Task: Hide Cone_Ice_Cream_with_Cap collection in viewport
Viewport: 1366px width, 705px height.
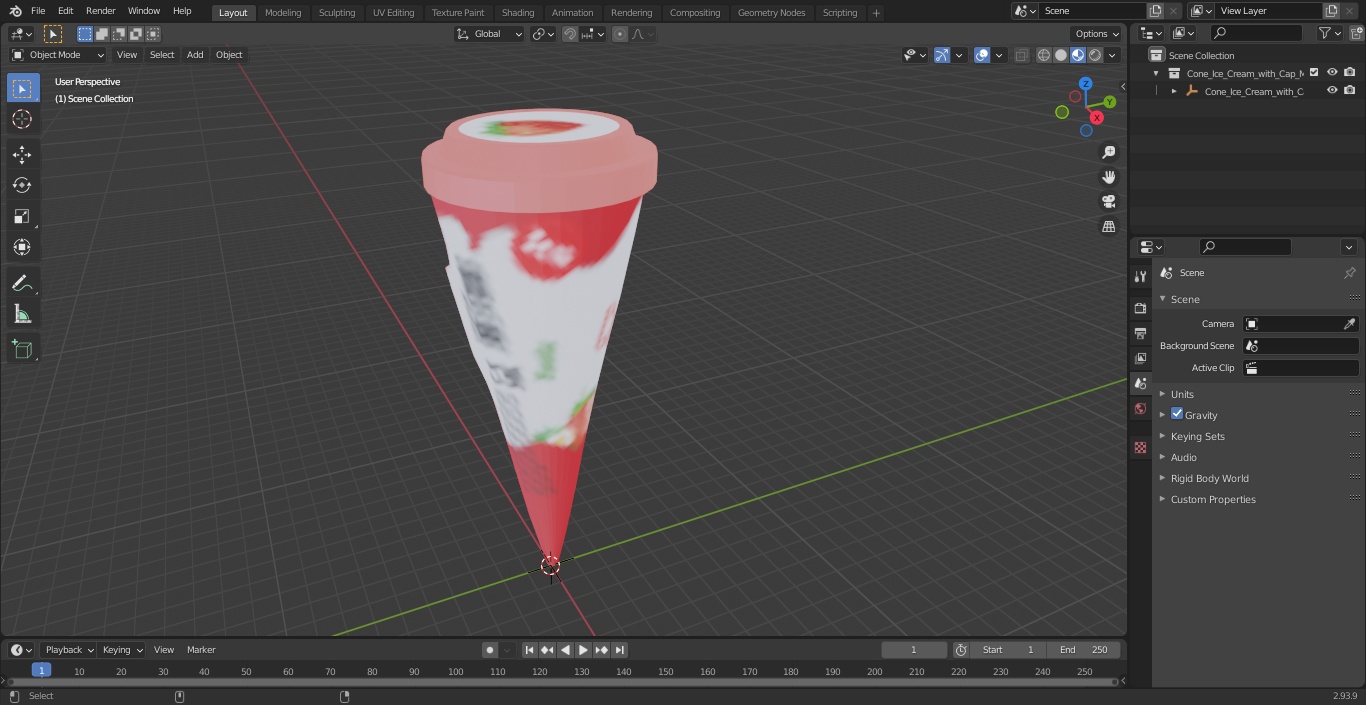Action: (x=1332, y=72)
